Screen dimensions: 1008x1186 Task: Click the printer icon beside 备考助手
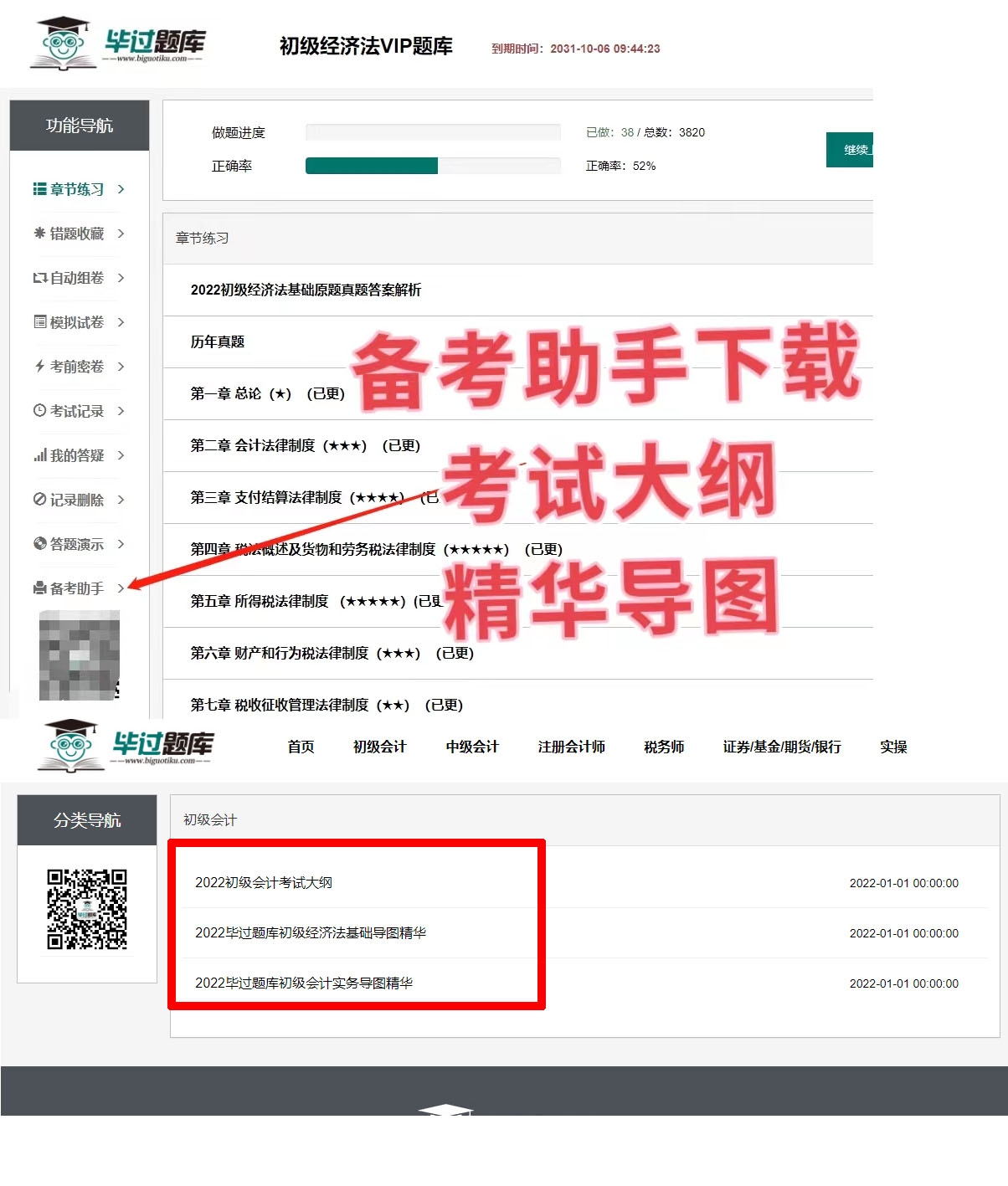tap(39, 588)
